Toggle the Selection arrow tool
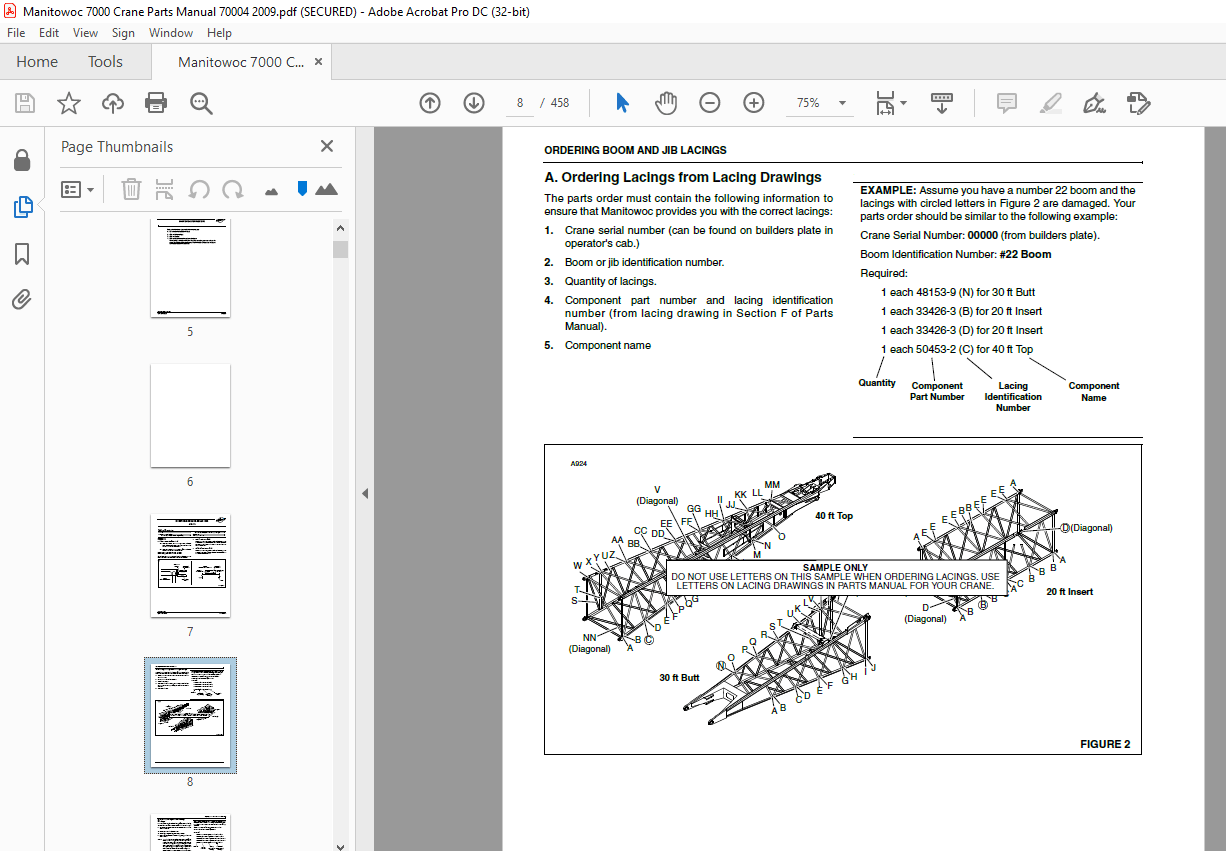This screenshot has height=851, width=1226. point(621,102)
